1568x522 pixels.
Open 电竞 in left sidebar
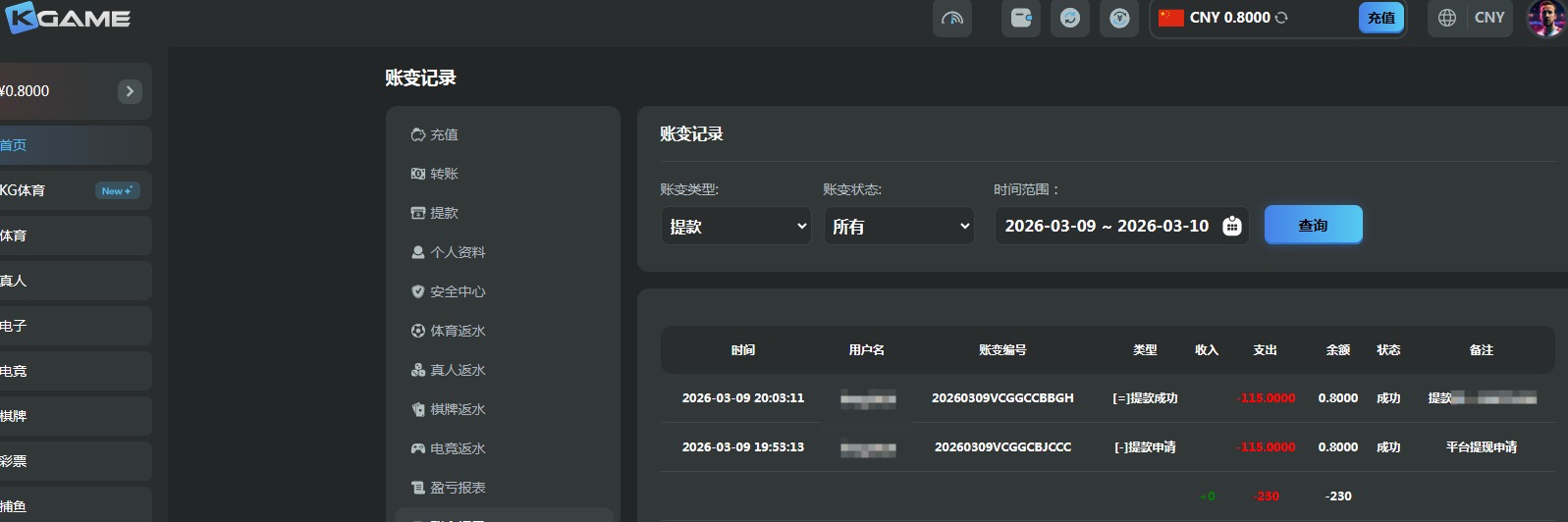click(76, 371)
